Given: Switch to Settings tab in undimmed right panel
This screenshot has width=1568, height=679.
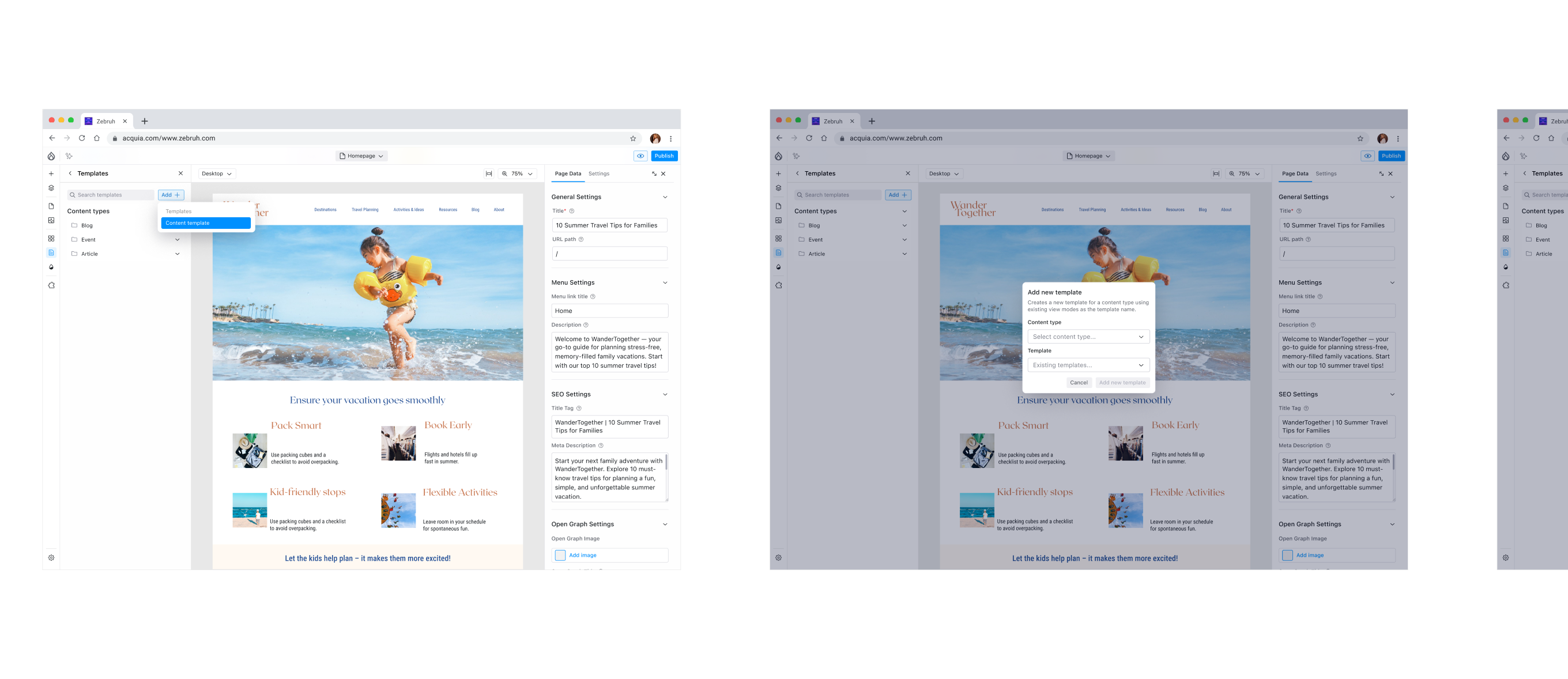Looking at the screenshot, I should click(598, 174).
